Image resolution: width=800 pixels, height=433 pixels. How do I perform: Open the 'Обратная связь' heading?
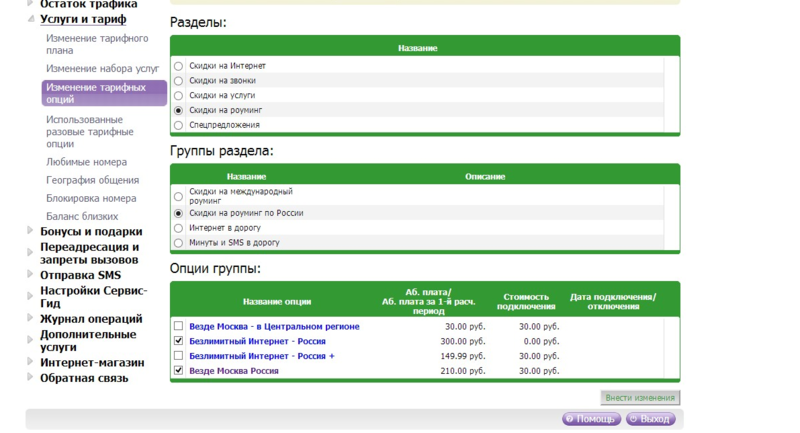pos(84,378)
